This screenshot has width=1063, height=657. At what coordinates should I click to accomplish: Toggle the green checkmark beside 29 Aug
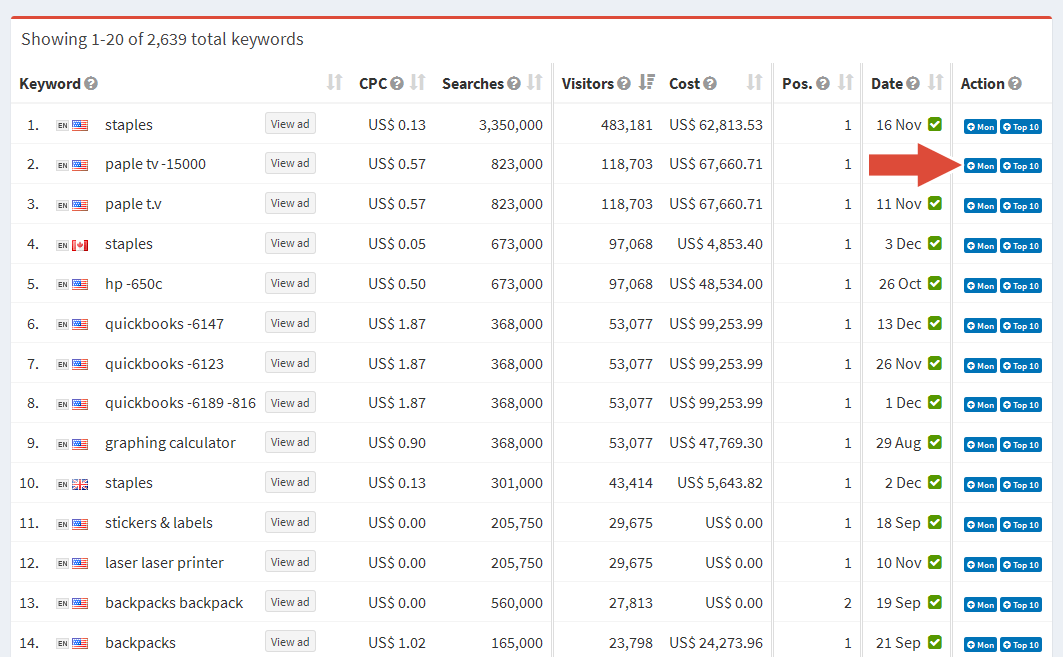click(x=935, y=443)
